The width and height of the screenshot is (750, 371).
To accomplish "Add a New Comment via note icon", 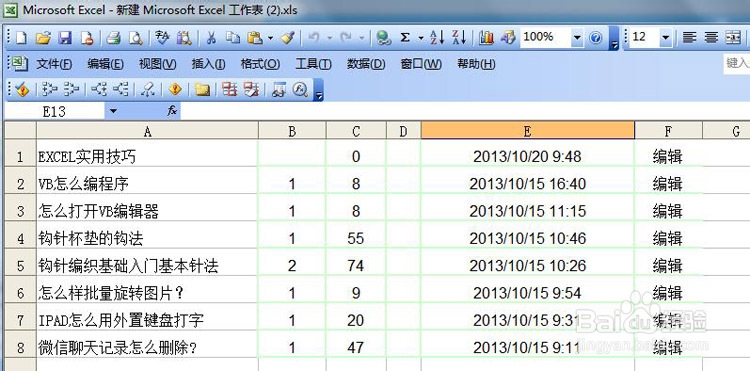I will pos(202,89).
